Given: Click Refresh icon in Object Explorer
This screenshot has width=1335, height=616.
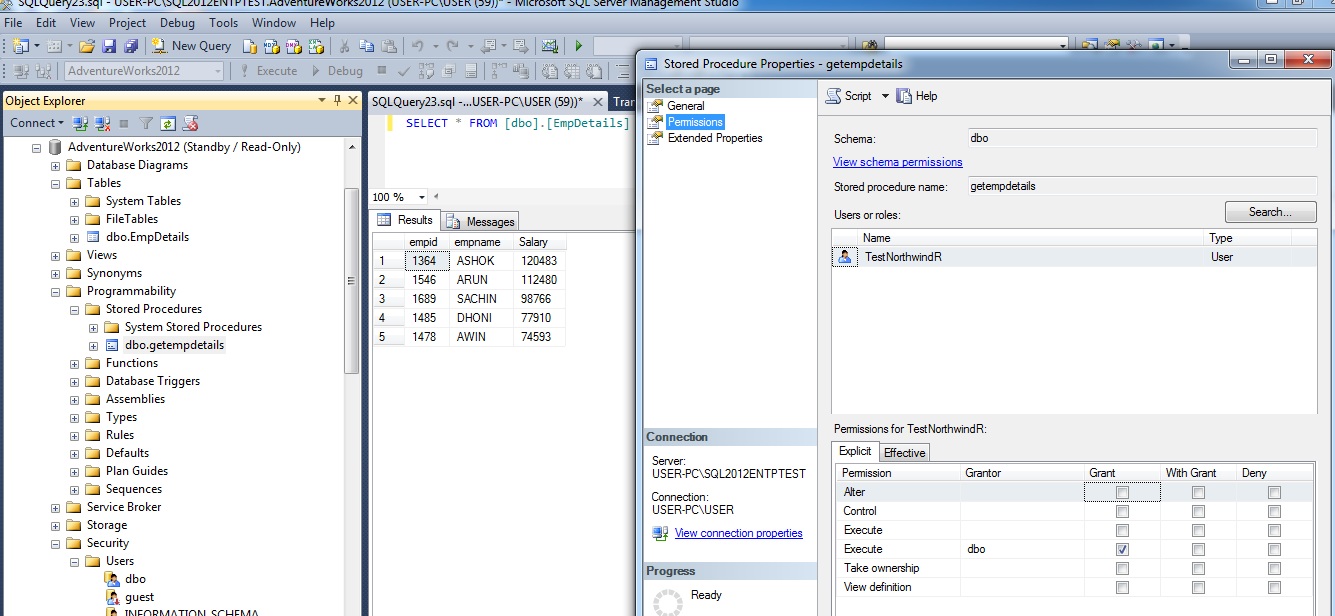Looking at the screenshot, I should click(168, 124).
